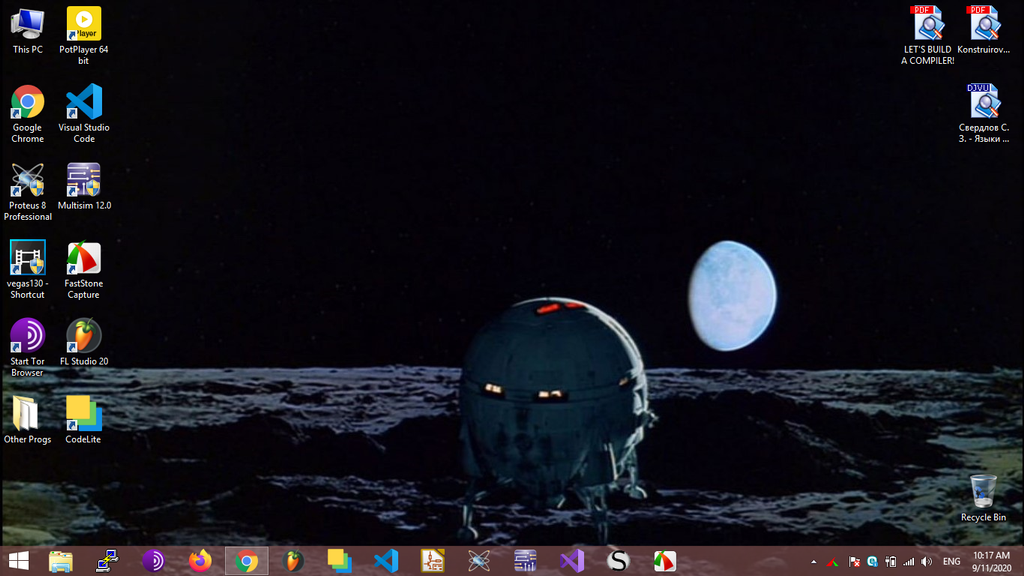This screenshot has height=576, width=1024.
Task: Open FL Studio from the taskbar
Action: click(293, 561)
